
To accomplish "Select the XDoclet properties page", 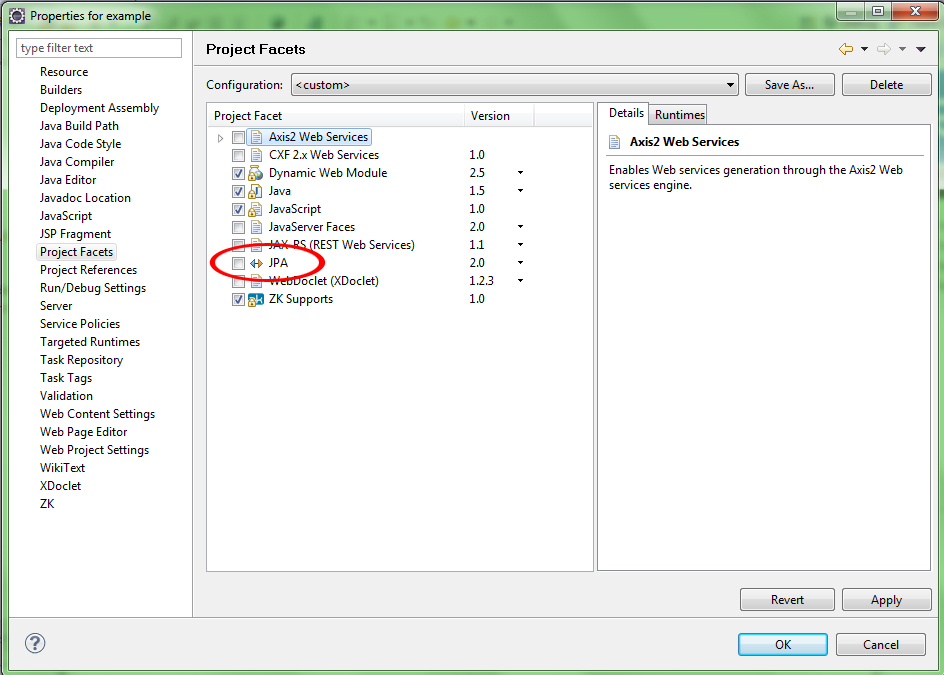I will 60,486.
